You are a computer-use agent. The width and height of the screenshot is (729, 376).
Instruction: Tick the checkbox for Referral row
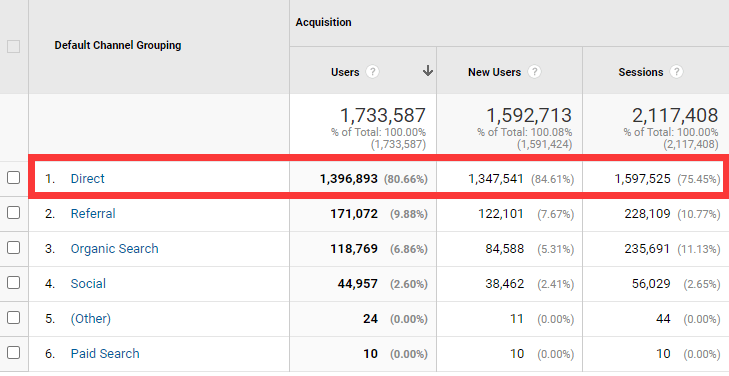tap(13, 213)
